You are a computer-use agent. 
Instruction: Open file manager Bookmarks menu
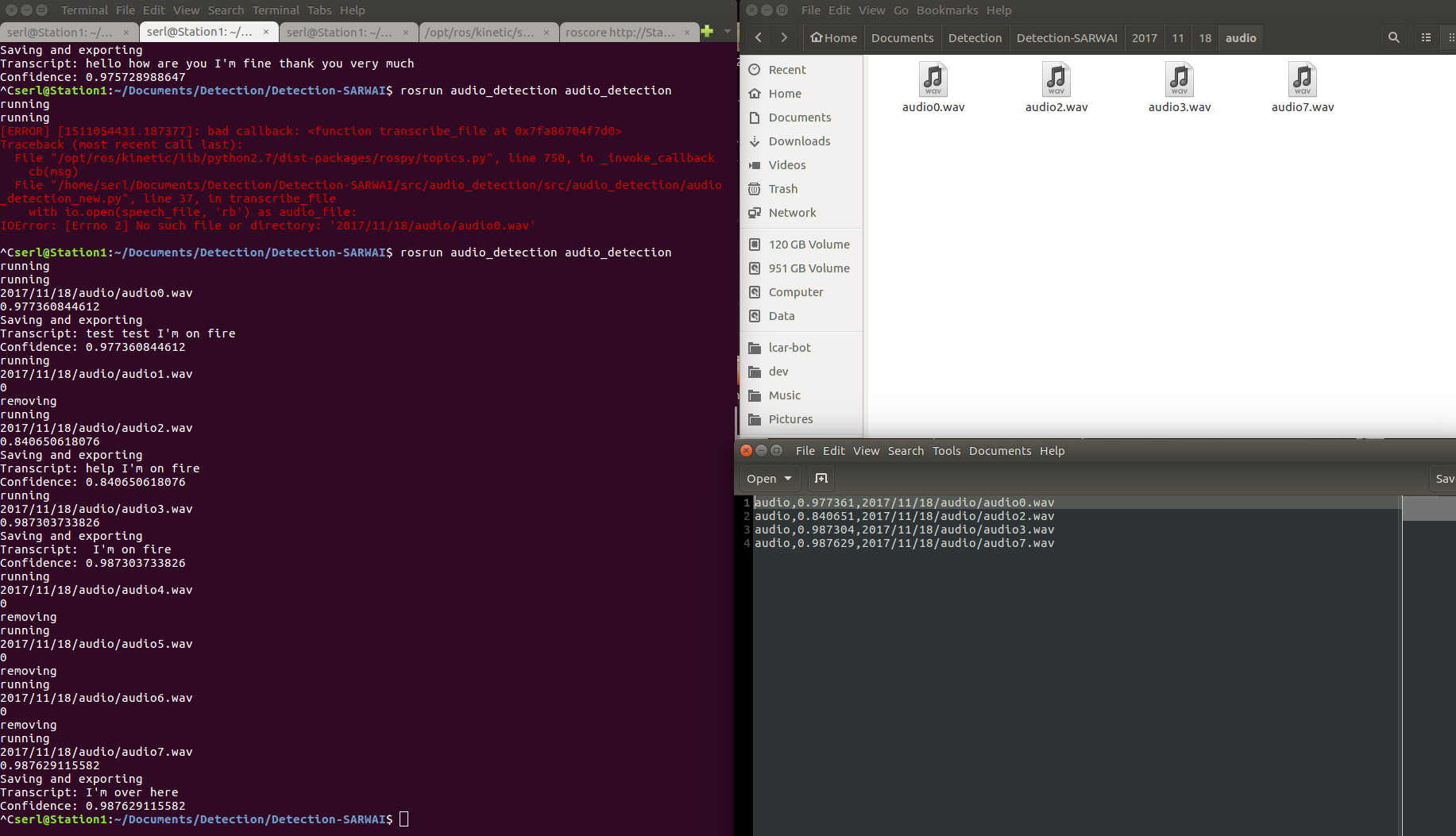pyautogui.click(x=948, y=10)
